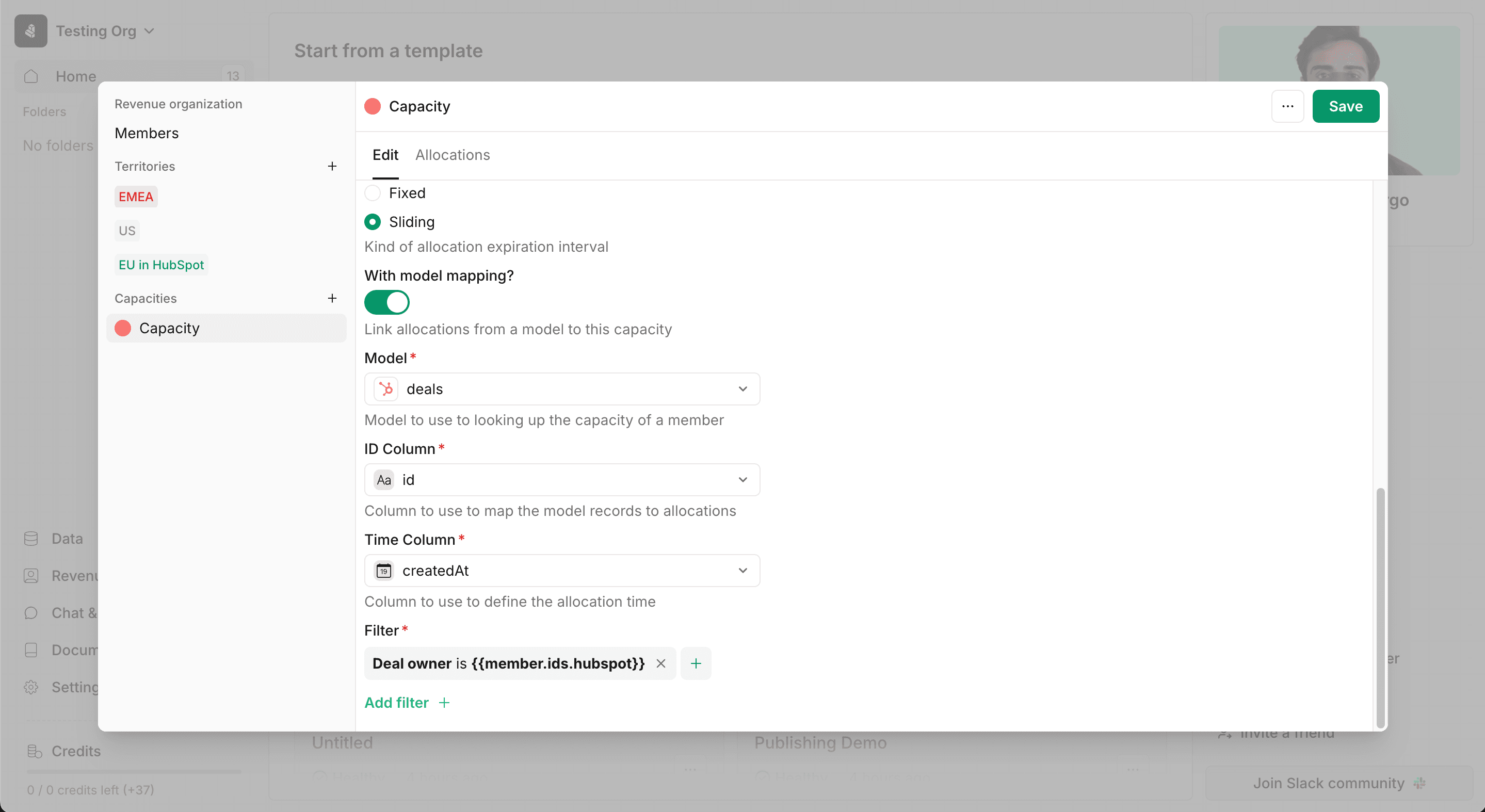Click the Testing Org logo icon
The width and height of the screenshot is (1485, 812).
(x=30, y=30)
